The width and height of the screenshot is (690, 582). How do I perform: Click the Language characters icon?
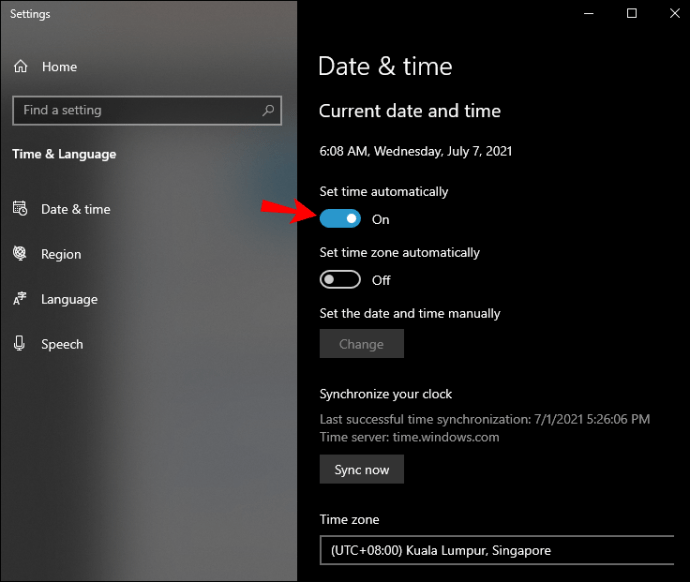coord(20,299)
